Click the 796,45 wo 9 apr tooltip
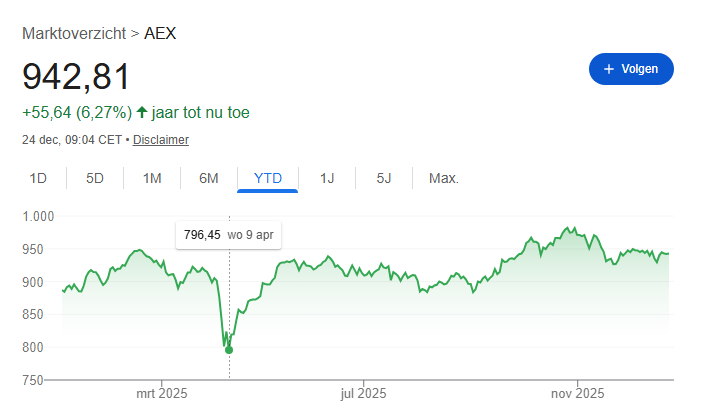Screen dimensions: 704x416 tap(230, 237)
